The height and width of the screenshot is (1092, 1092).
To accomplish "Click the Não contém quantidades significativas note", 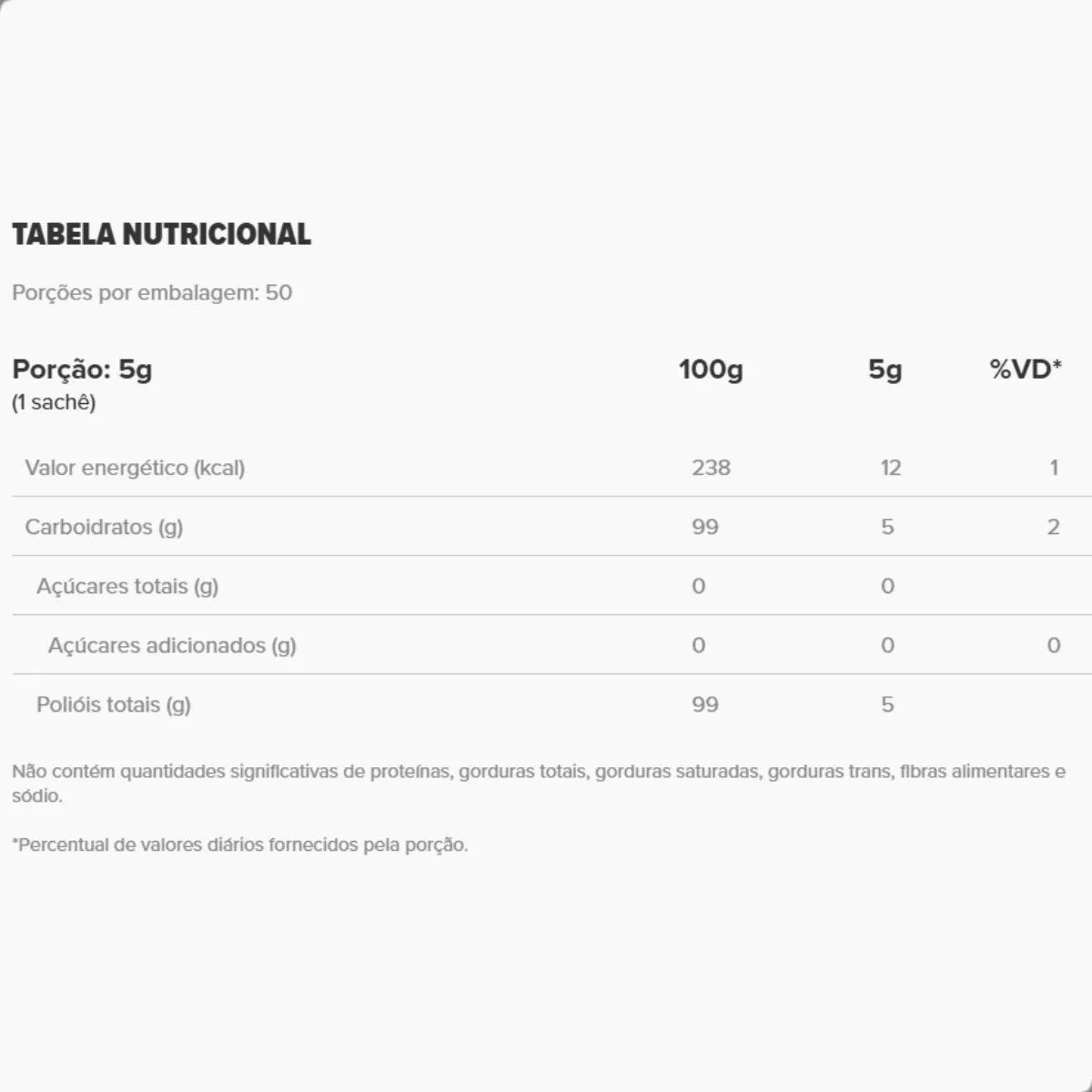I will coord(537,772).
